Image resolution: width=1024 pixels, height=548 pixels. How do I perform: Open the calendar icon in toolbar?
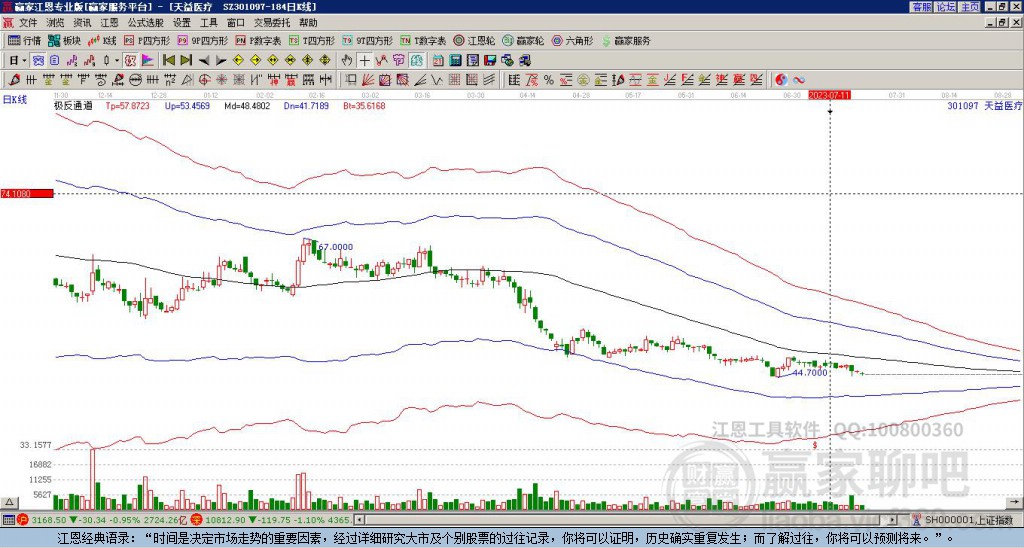coord(438,60)
